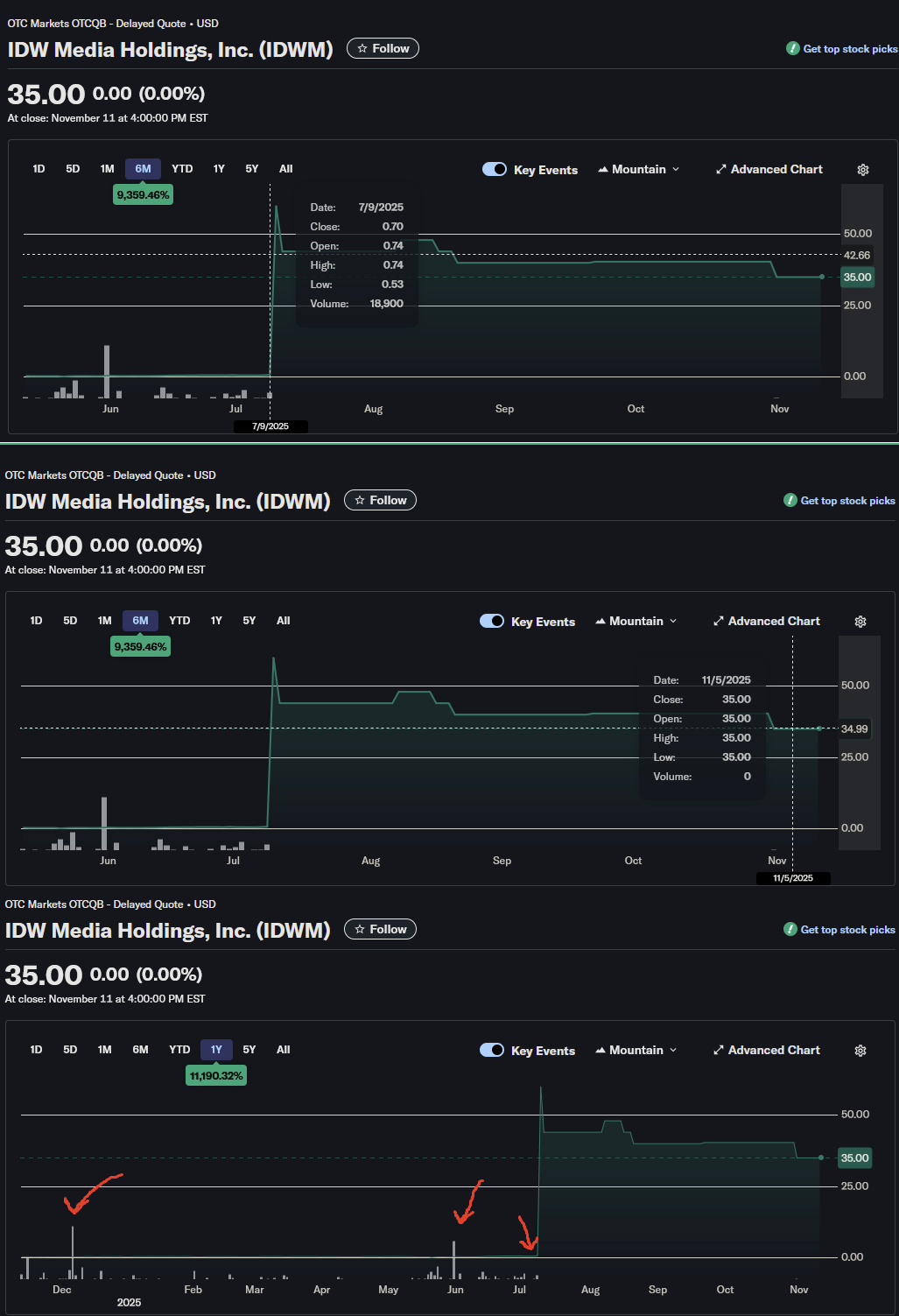Open chart settings gear in second chart

point(860,622)
